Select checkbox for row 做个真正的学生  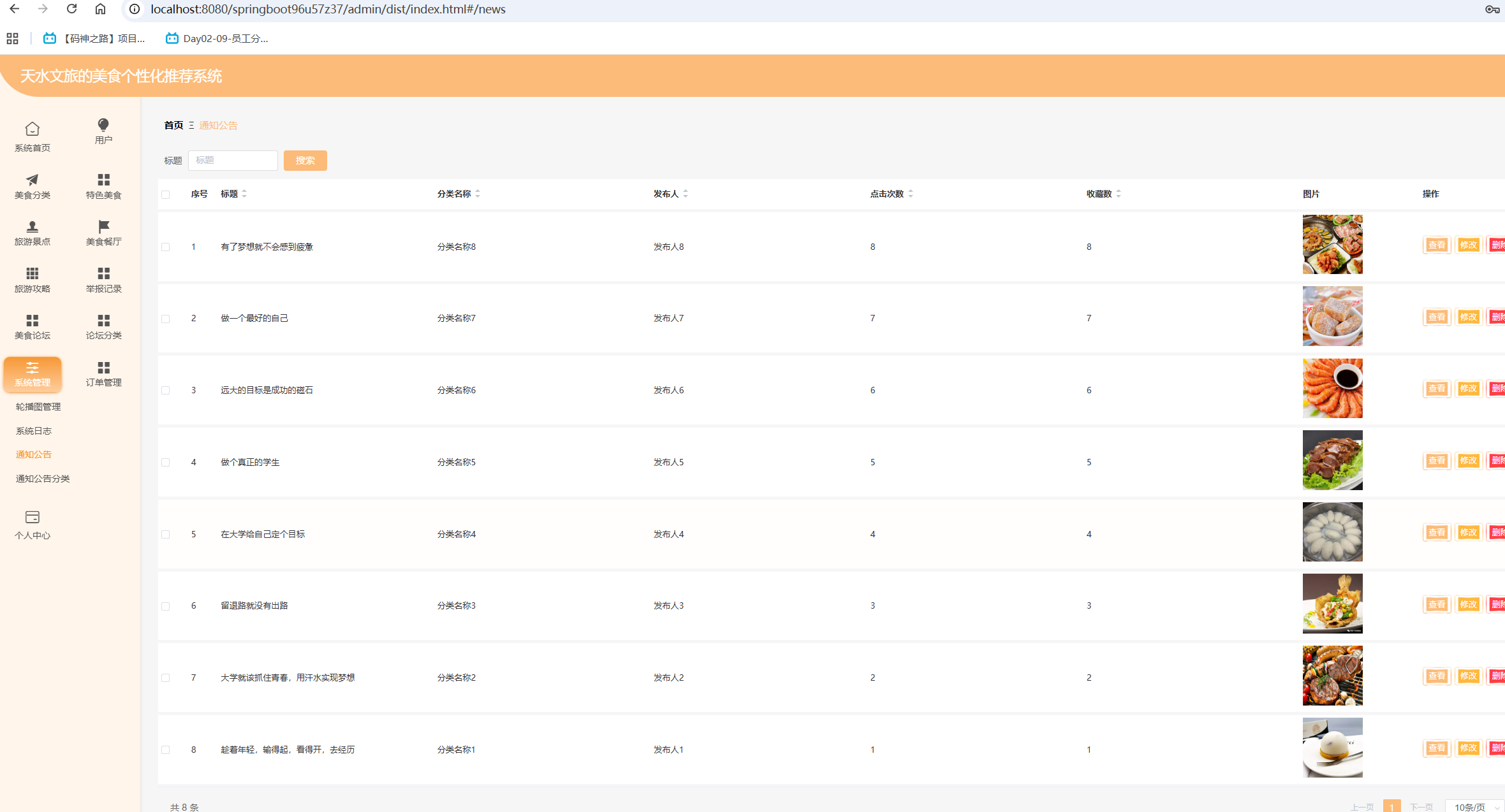click(x=166, y=462)
